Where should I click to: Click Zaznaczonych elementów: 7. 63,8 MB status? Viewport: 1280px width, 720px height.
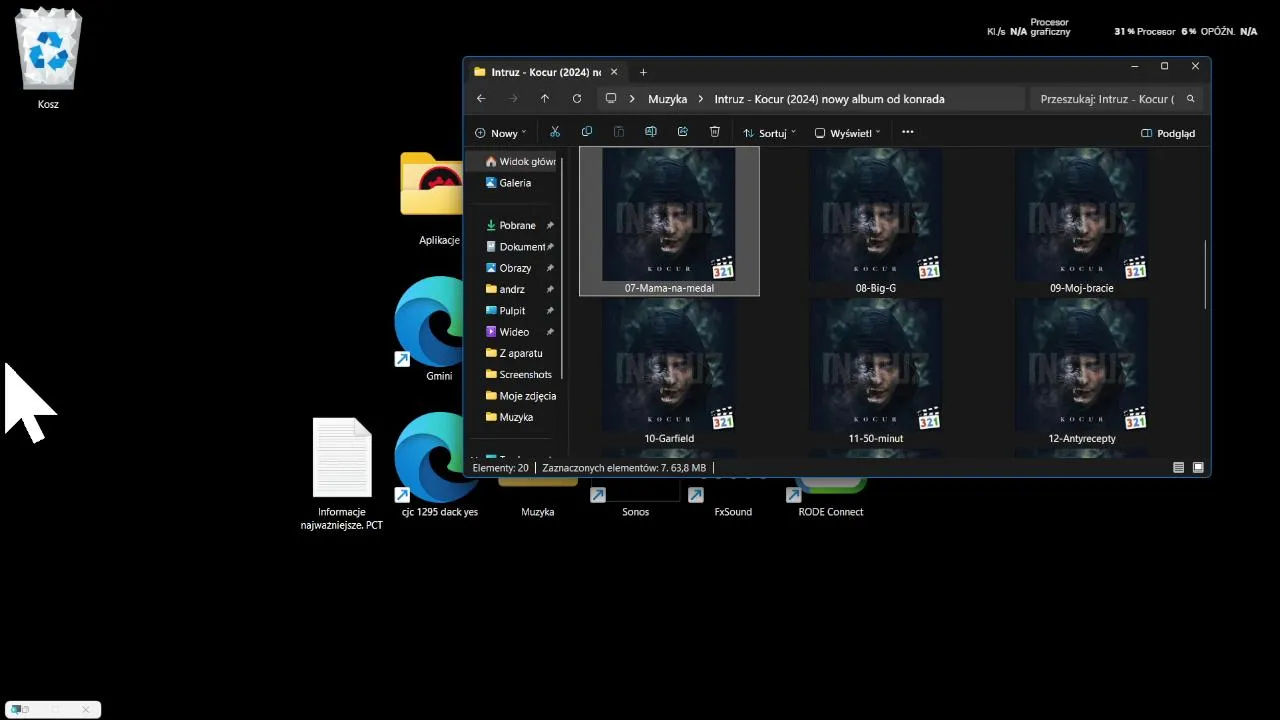click(x=624, y=467)
